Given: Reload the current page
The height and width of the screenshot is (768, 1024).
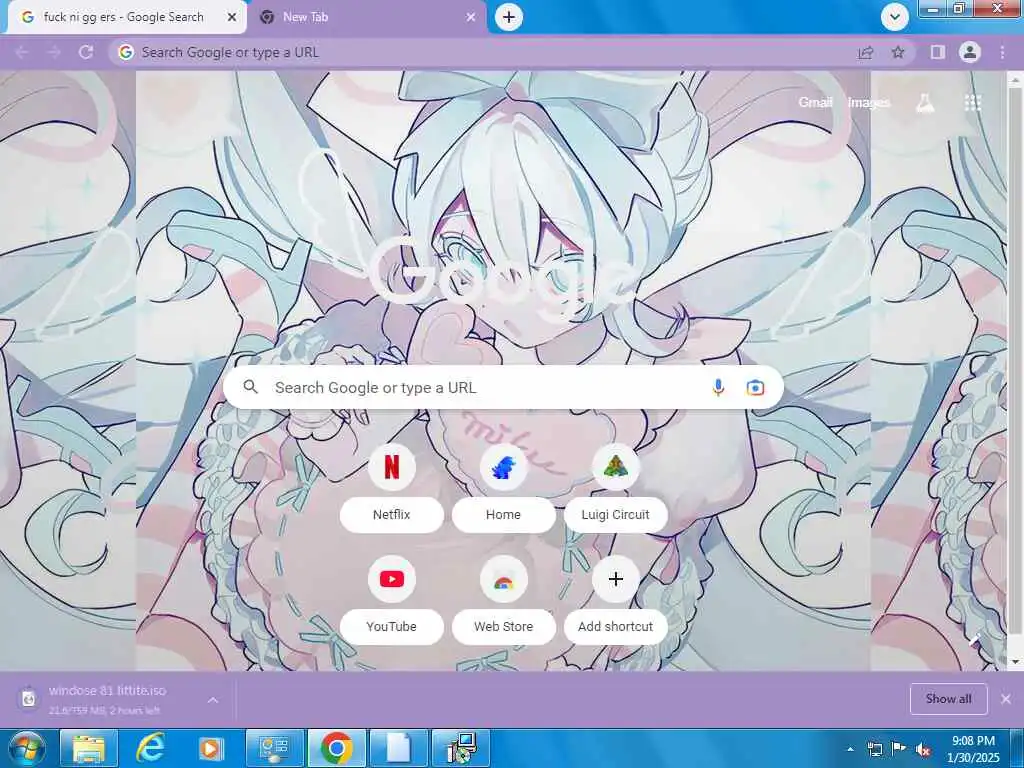Looking at the screenshot, I should point(86,52).
